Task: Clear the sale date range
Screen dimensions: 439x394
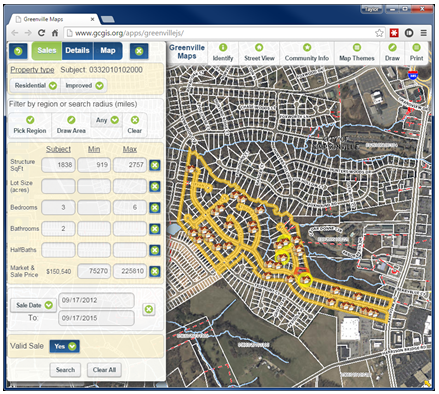Action: coord(149,309)
